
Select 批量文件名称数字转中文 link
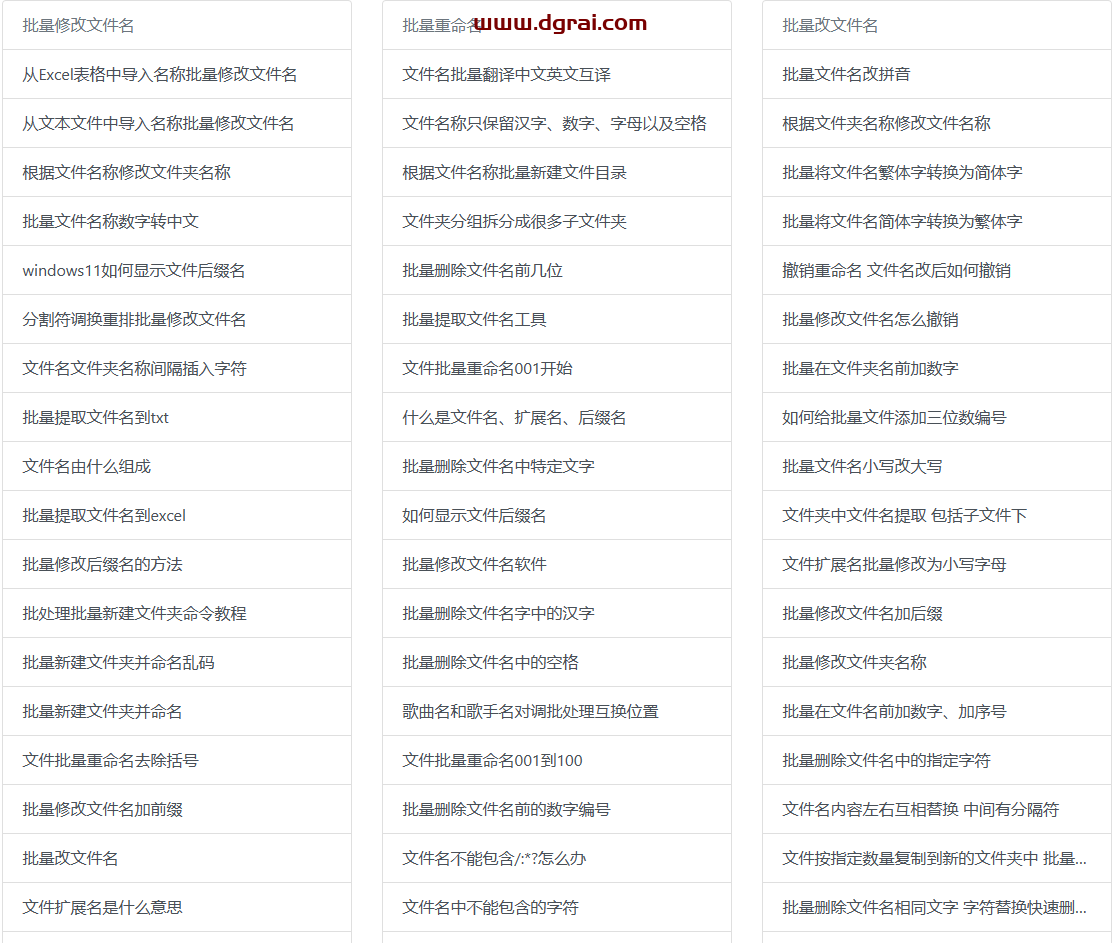point(110,222)
